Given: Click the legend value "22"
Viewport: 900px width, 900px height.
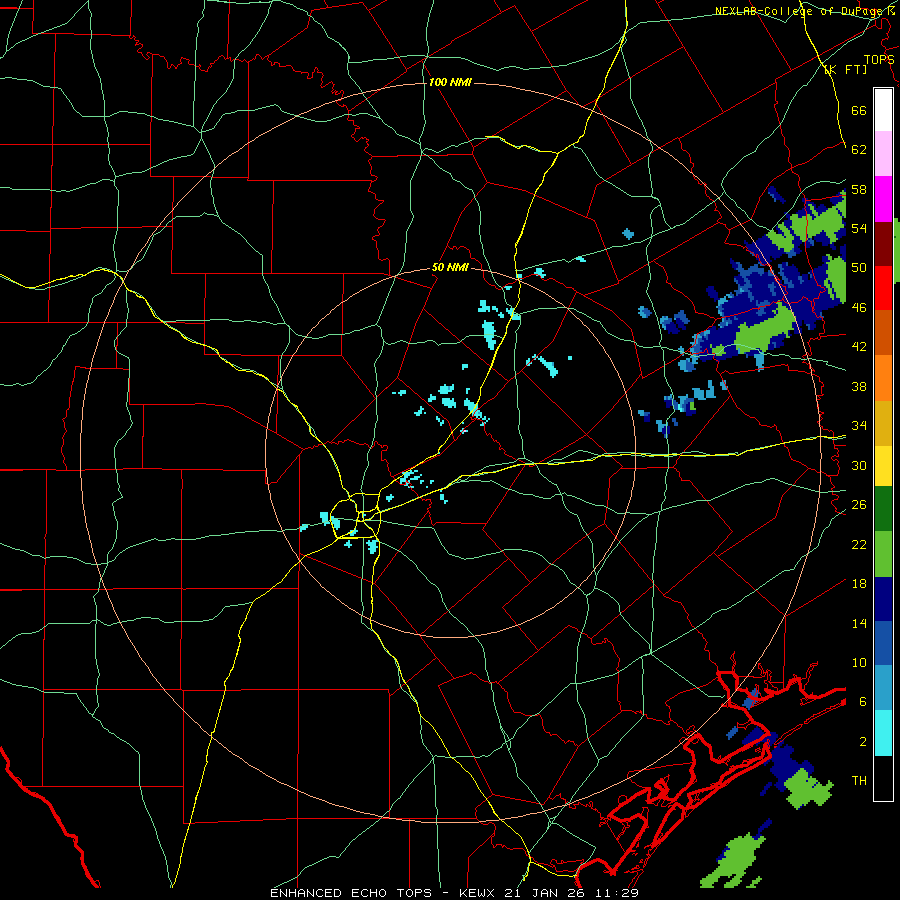Looking at the screenshot, I should [859, 544].
